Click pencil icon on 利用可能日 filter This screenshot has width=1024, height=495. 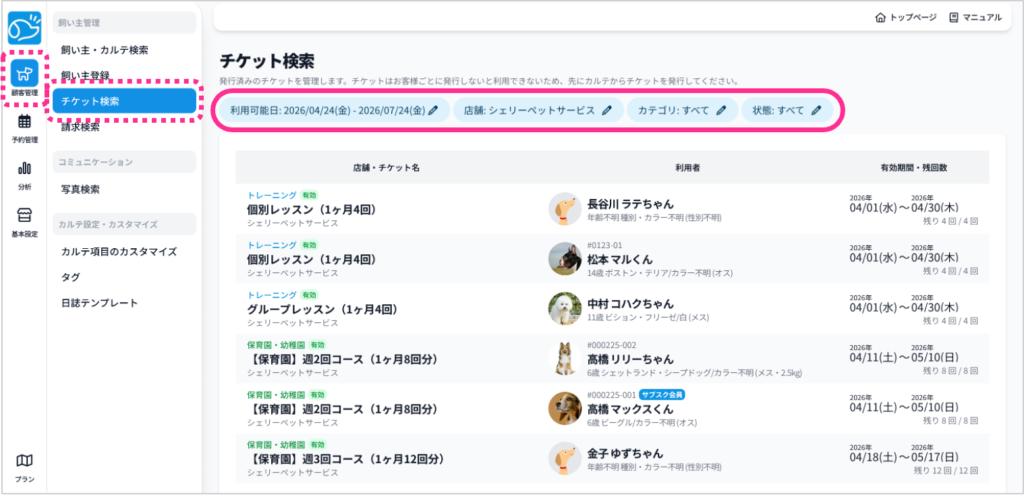[433, 110]
